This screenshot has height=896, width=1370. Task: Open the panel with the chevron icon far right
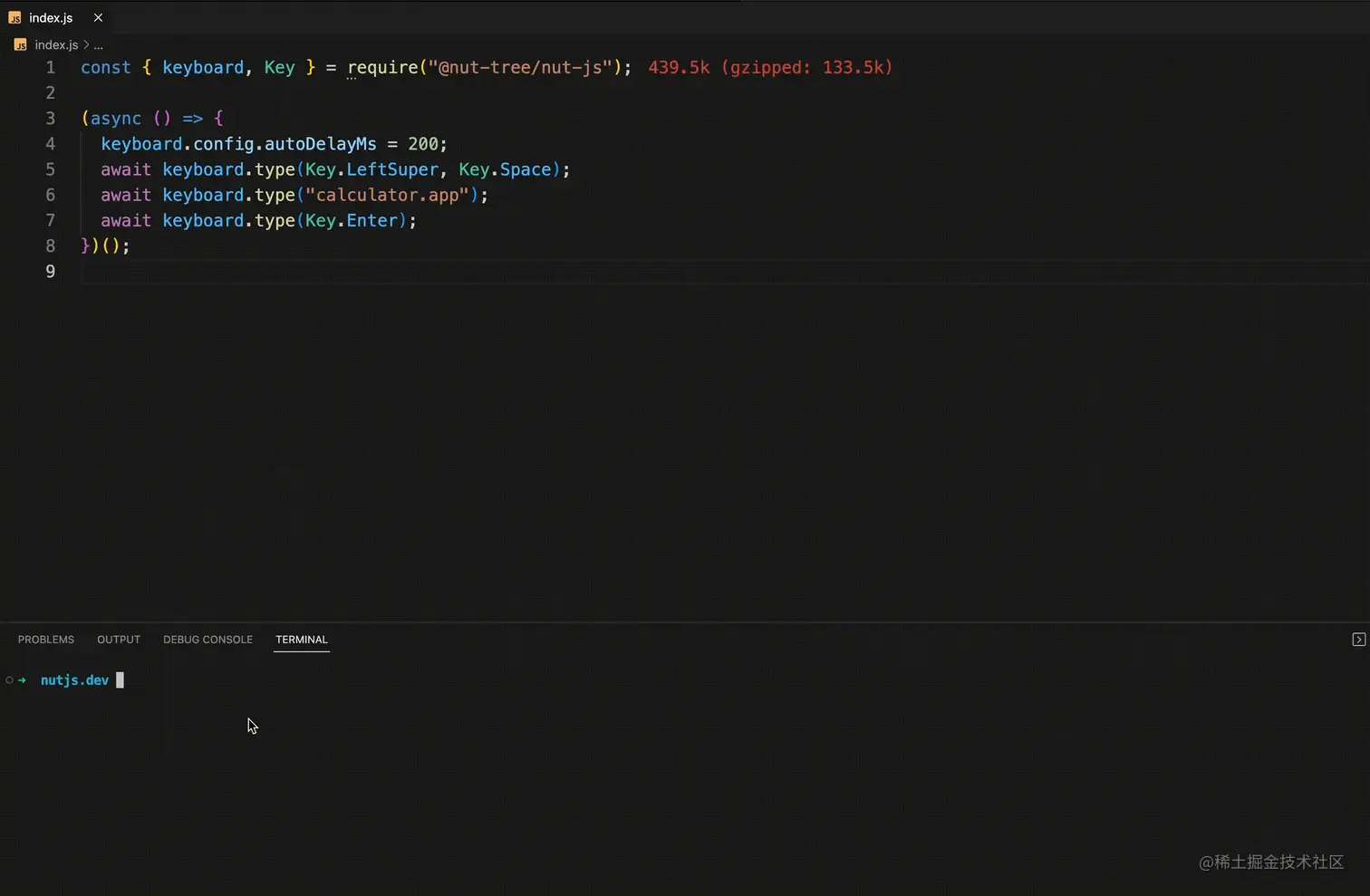1358,639
